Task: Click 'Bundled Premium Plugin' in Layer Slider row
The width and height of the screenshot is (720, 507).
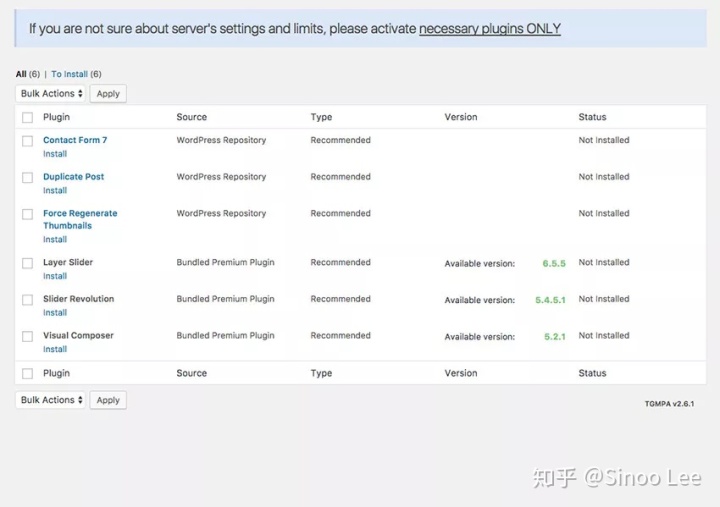Action: click(x=225, y=262)
